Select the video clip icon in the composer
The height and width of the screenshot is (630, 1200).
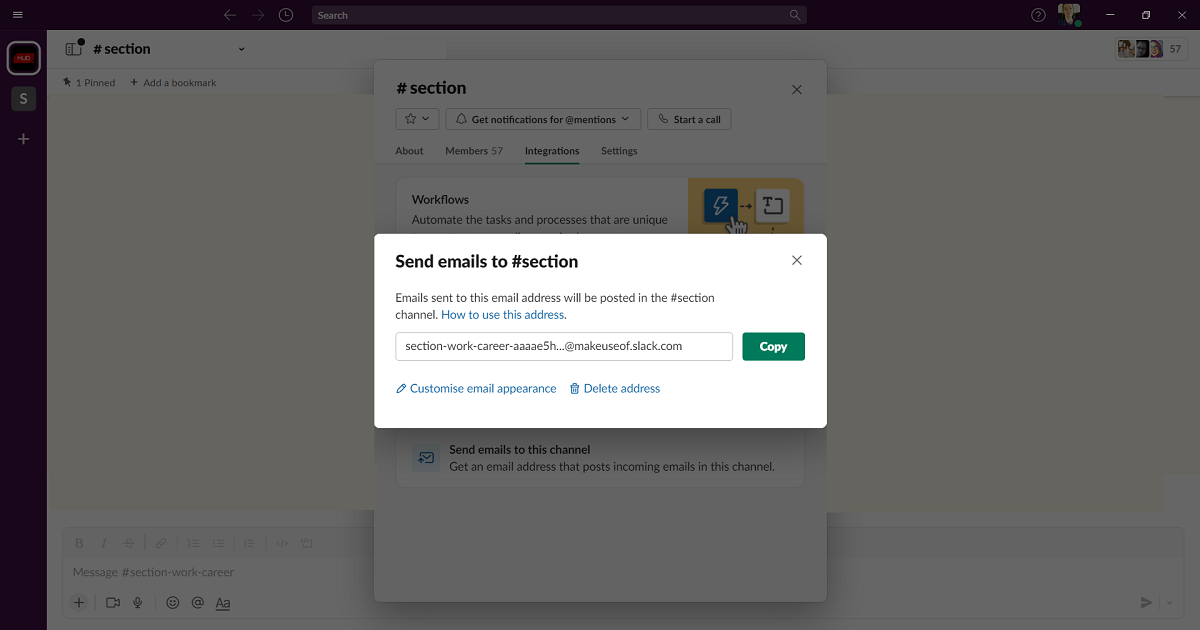pos(110,602)
